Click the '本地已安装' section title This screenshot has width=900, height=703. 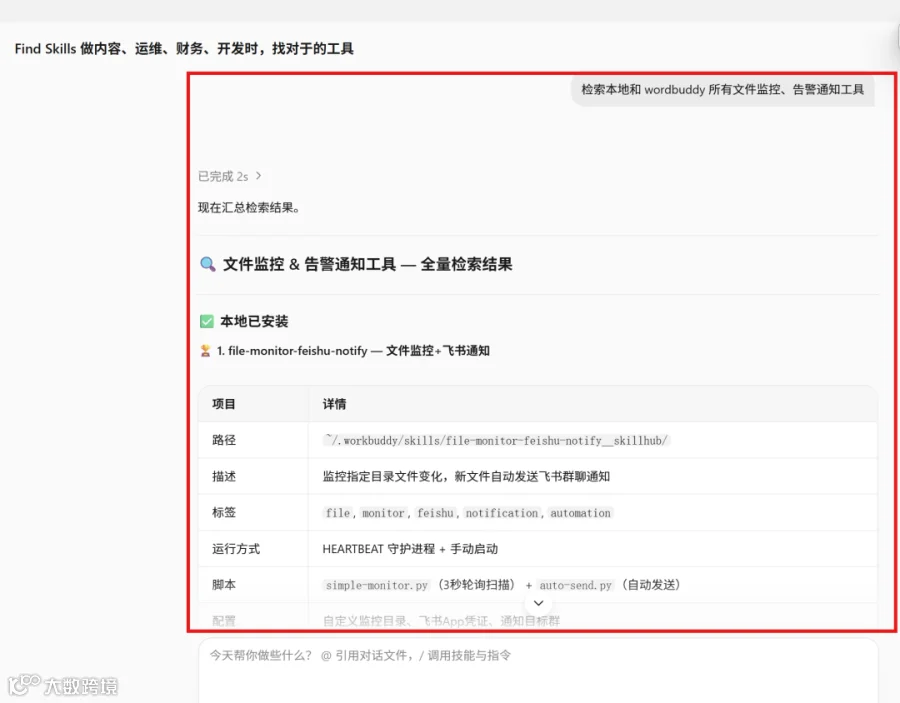254,321
